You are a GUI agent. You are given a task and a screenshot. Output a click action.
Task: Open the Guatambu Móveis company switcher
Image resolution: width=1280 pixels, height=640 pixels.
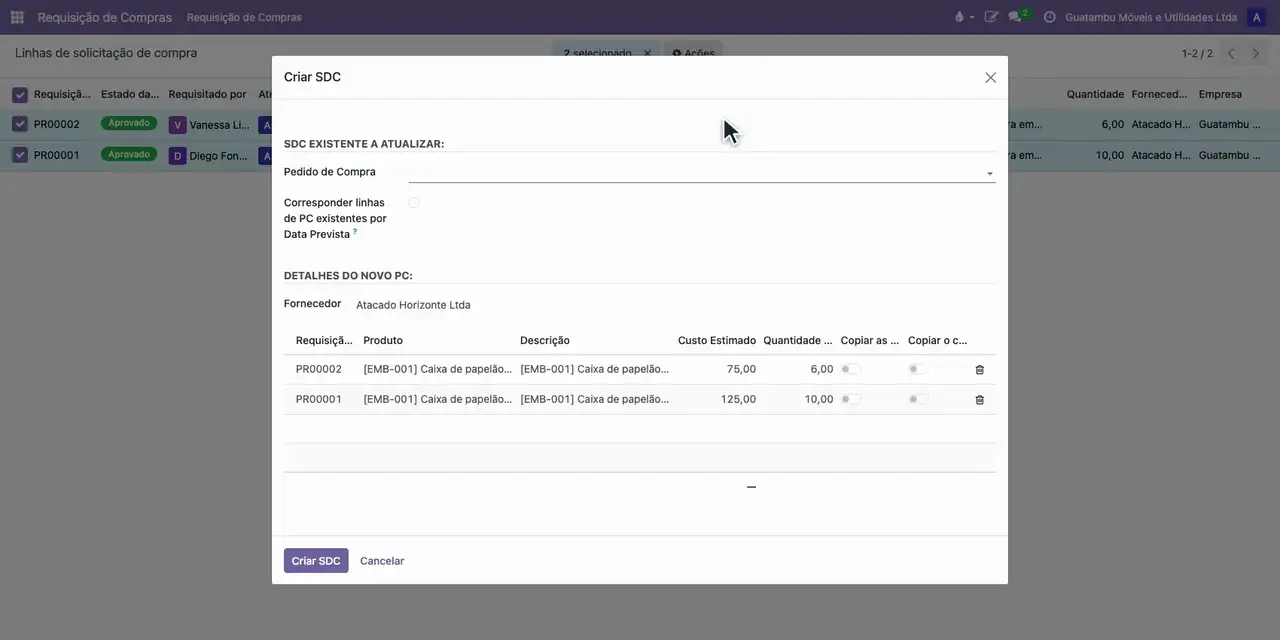pos(1151,17)
